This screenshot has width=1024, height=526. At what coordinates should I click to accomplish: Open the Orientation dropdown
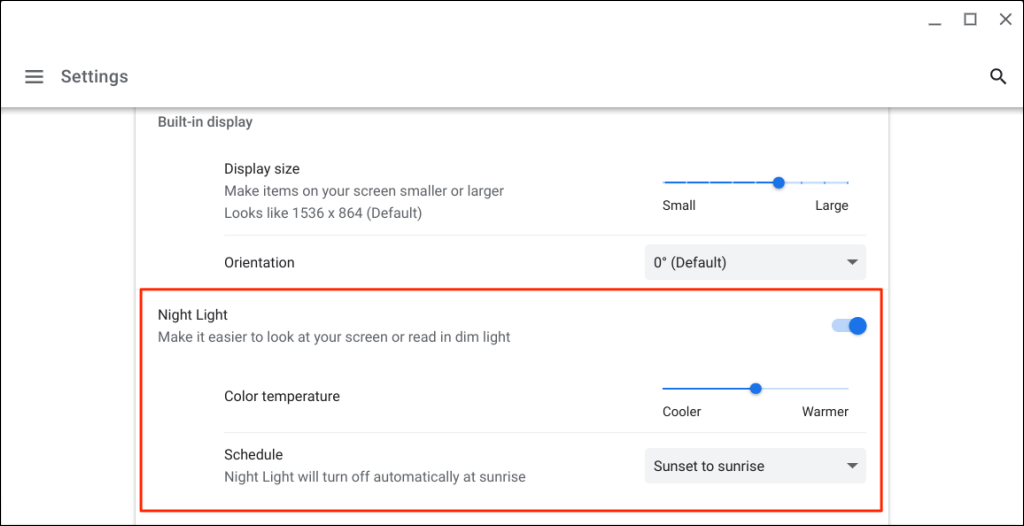pyautogui.click(x=755, y=263)
